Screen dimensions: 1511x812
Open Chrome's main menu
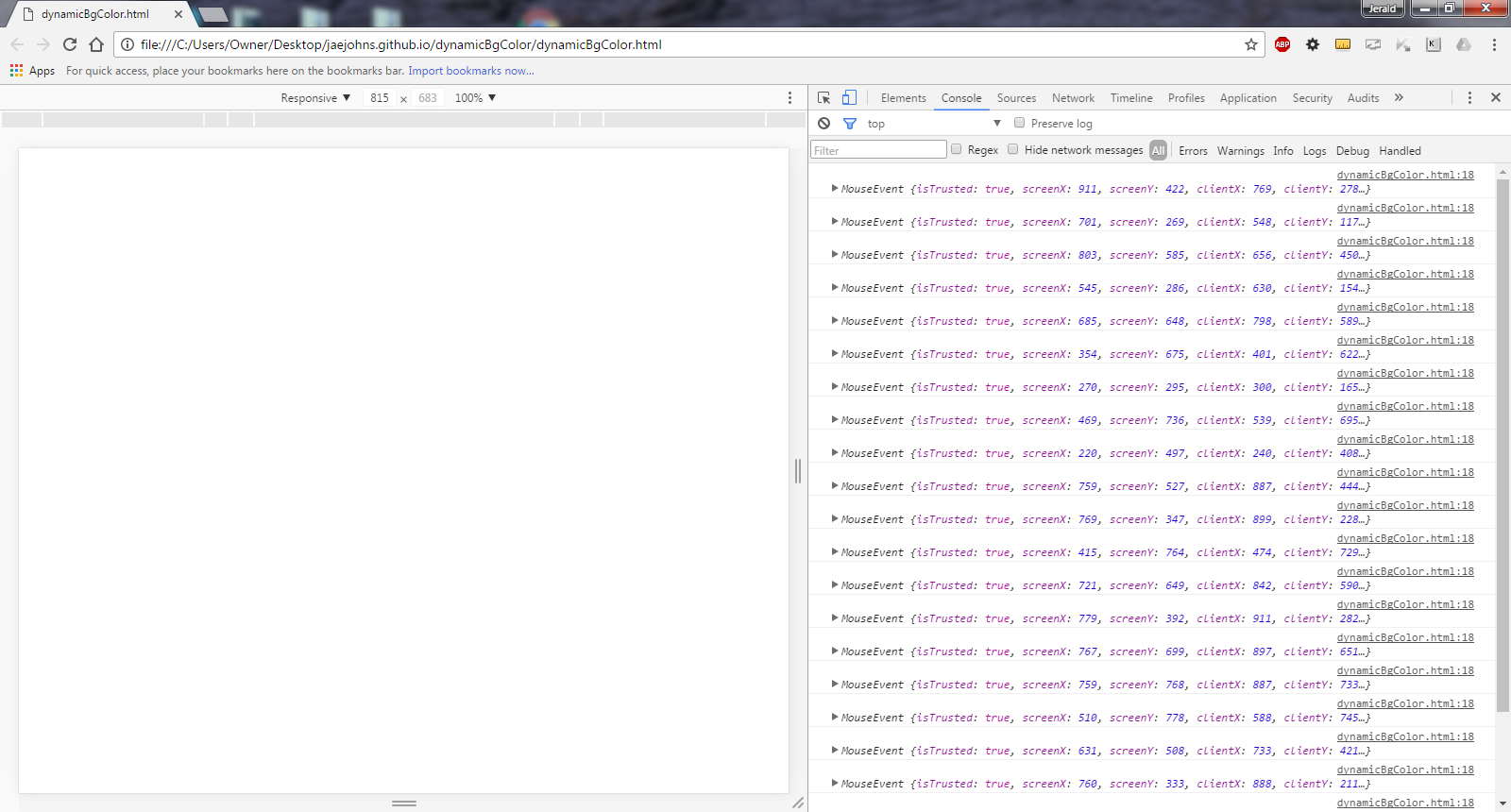coord(1494,44)
